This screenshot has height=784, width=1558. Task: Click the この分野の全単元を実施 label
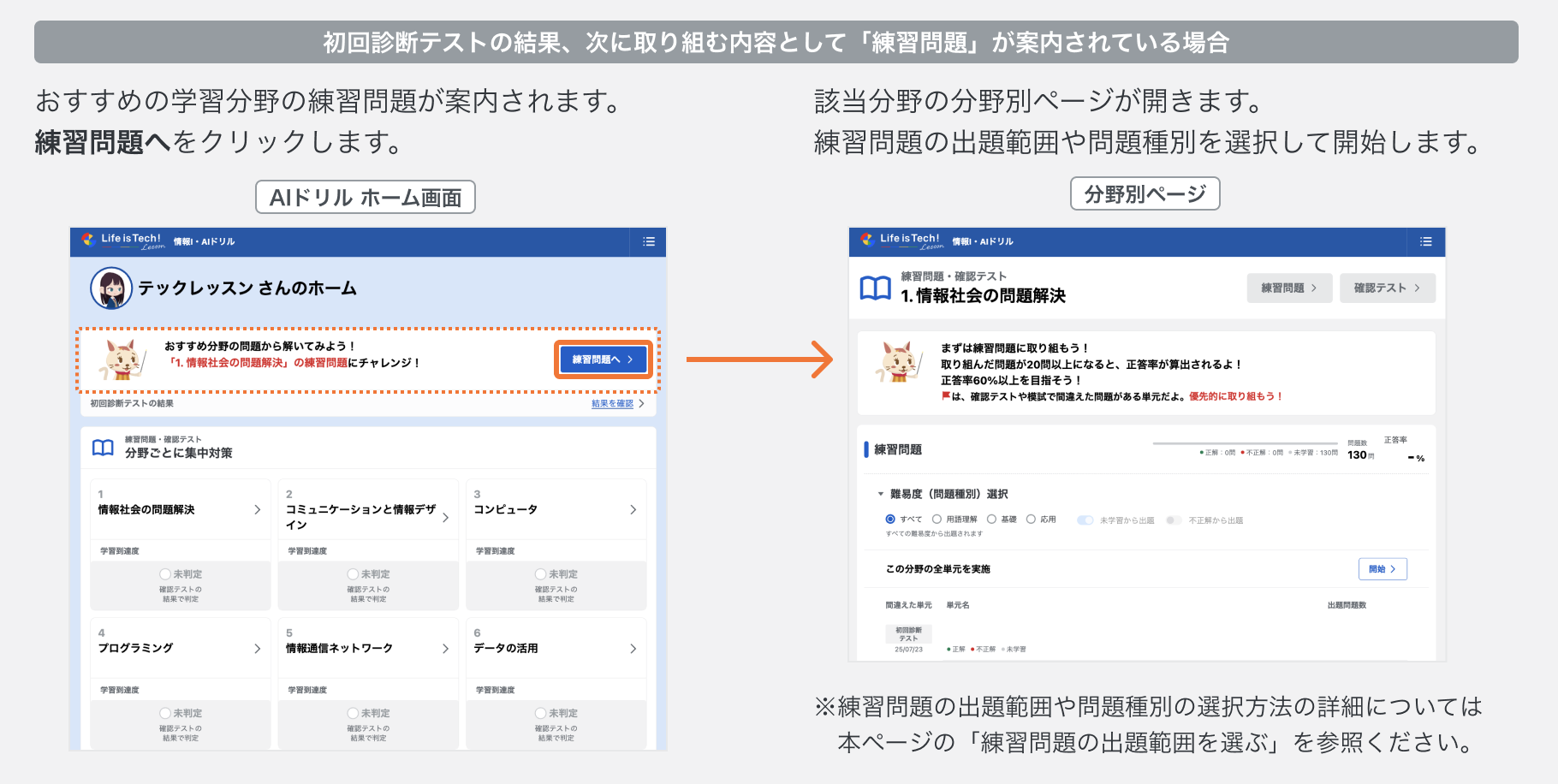coord(938,569)
